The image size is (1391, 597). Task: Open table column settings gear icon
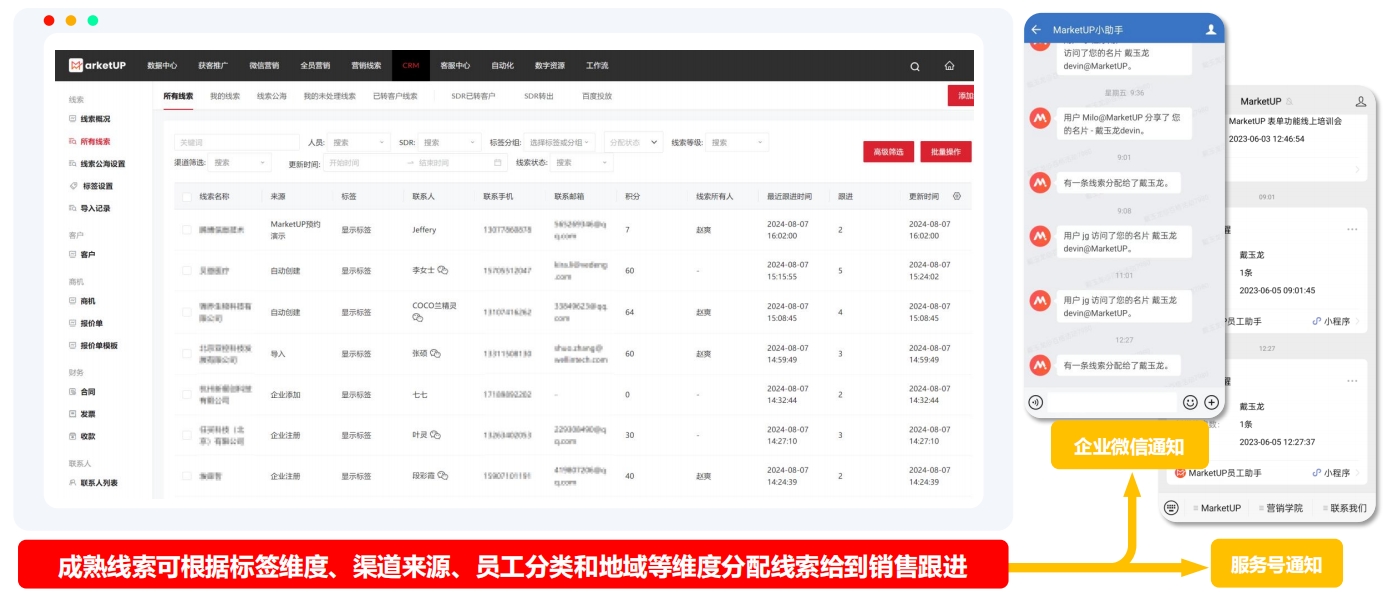click(x=957, y=196)
